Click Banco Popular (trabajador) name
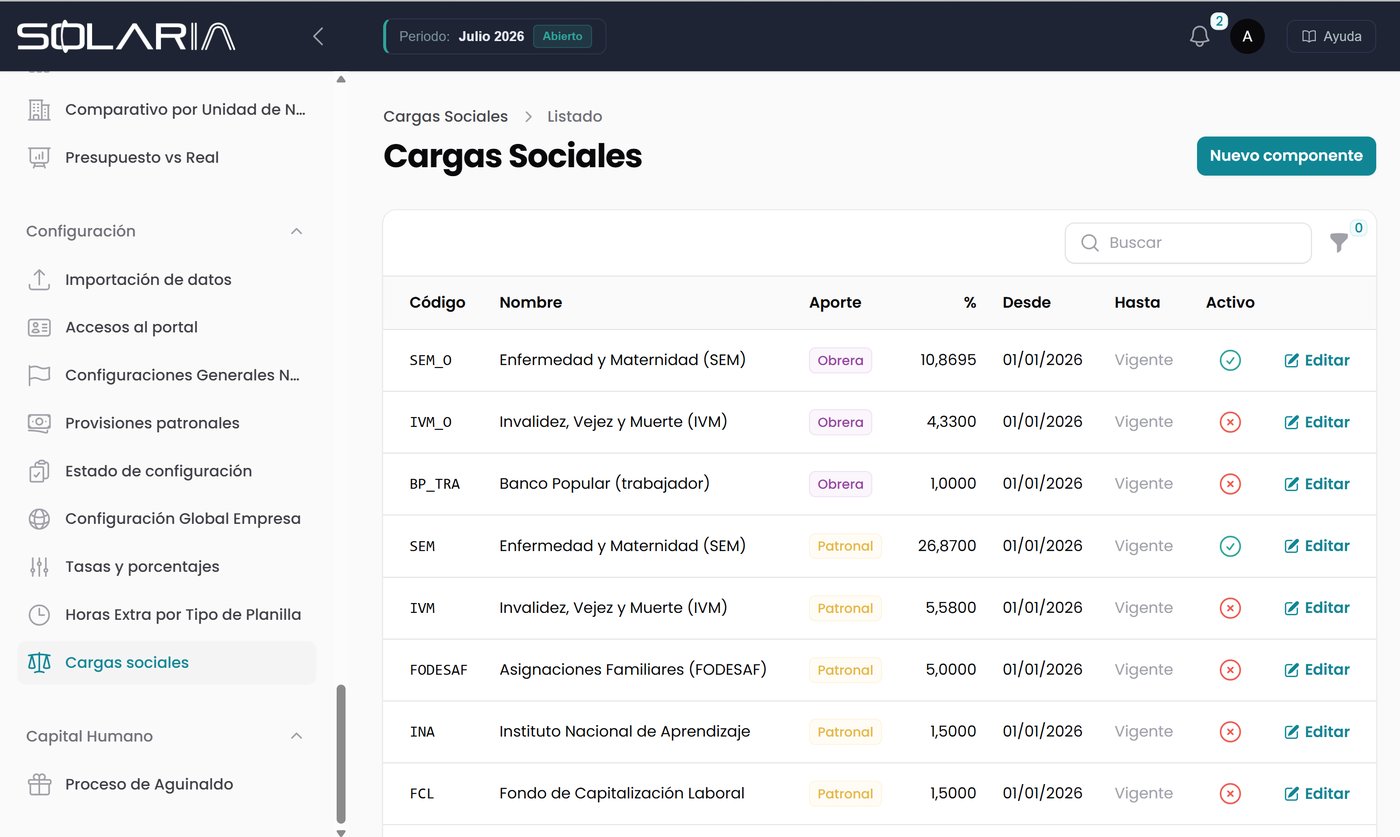Viewport: 1400px width, 837px height. (604, 483)
